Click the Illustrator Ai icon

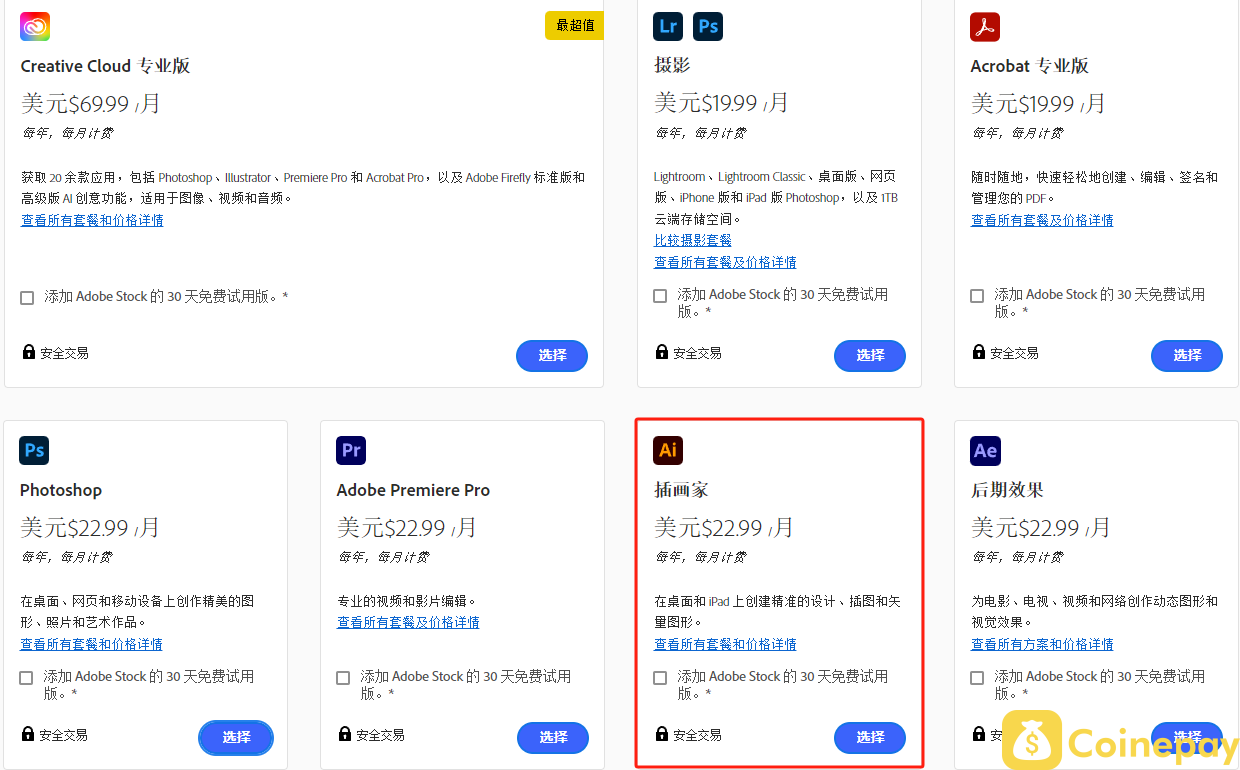[x=668, y=450]
